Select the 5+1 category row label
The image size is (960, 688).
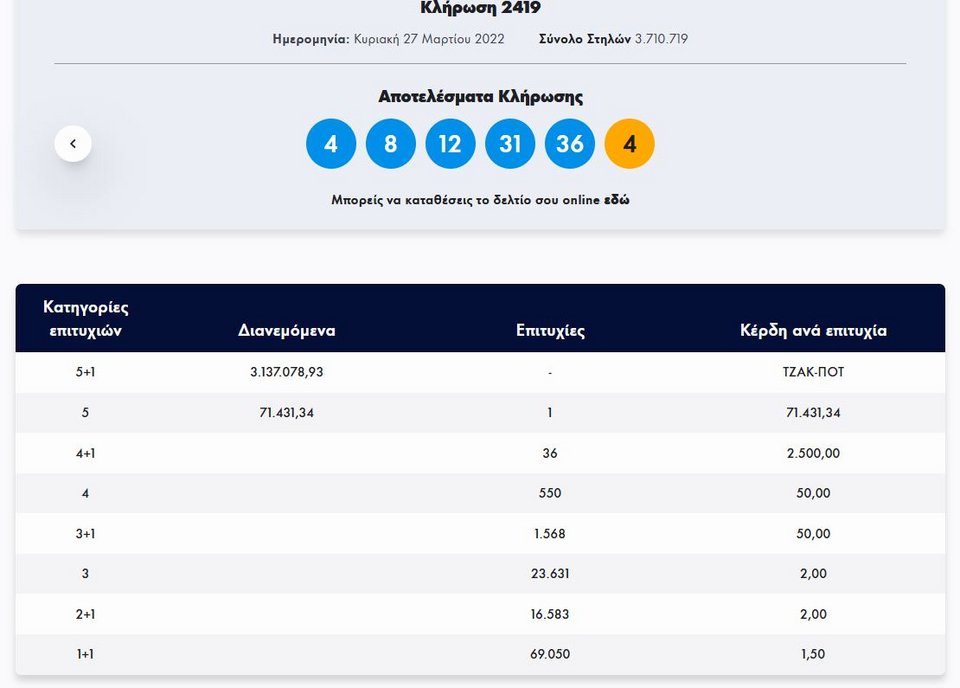pos(86,372)
